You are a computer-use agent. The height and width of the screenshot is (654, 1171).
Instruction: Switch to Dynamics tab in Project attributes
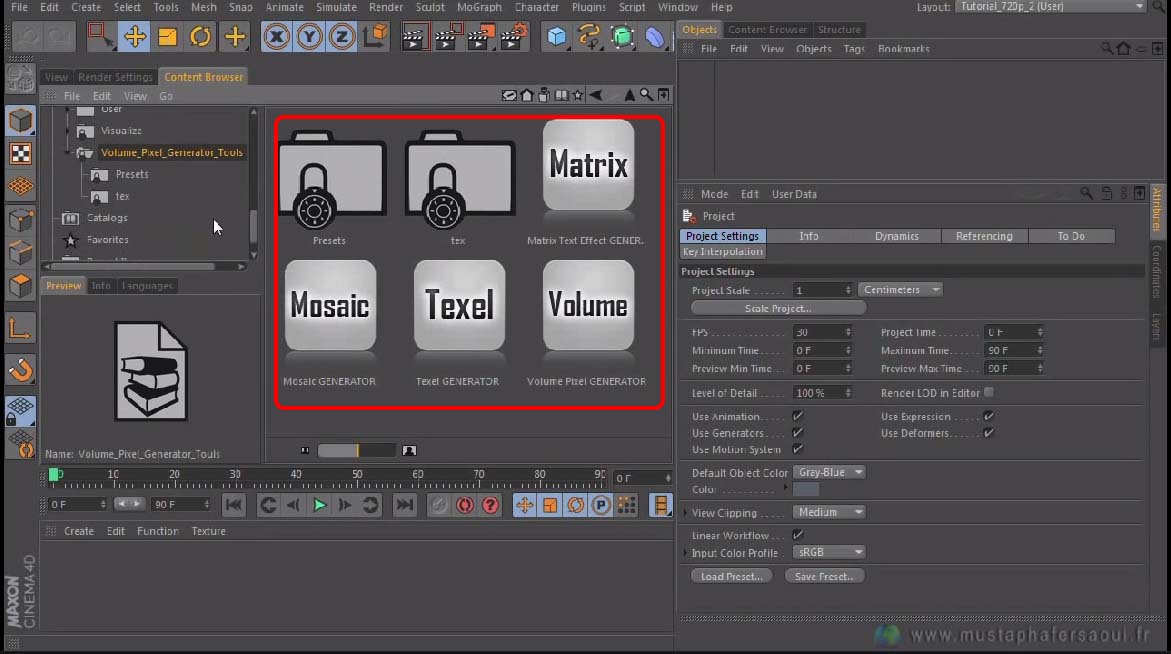tap(896, 236)
